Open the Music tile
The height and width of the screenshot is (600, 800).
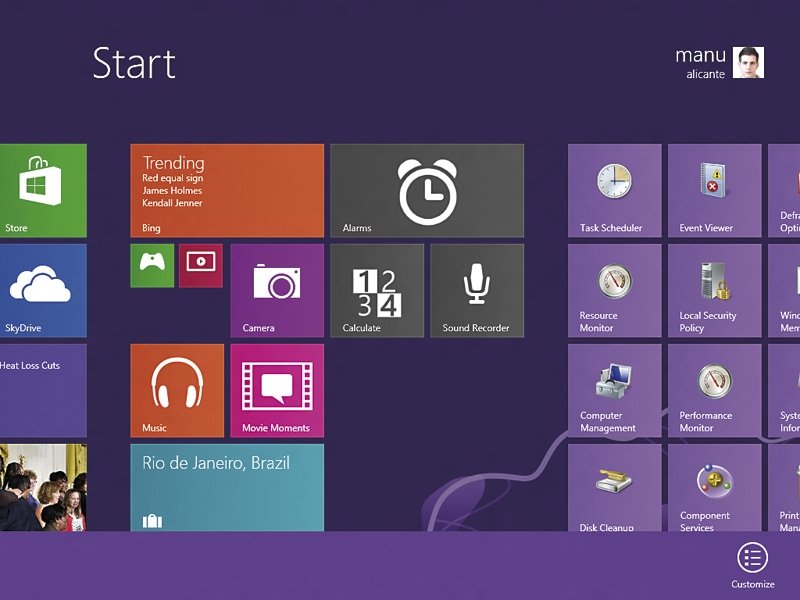(x=177, y=390)
